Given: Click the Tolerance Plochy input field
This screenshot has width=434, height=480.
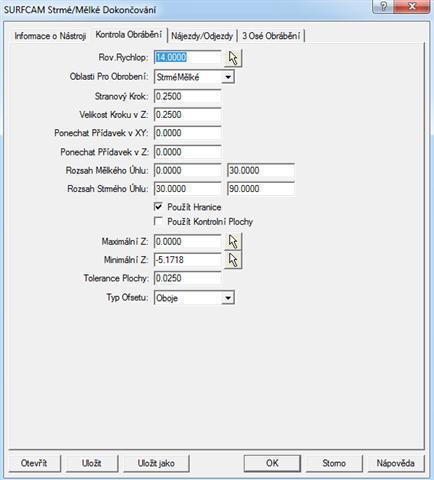Looking at the screenshot, I should click(x=188, y=278).
